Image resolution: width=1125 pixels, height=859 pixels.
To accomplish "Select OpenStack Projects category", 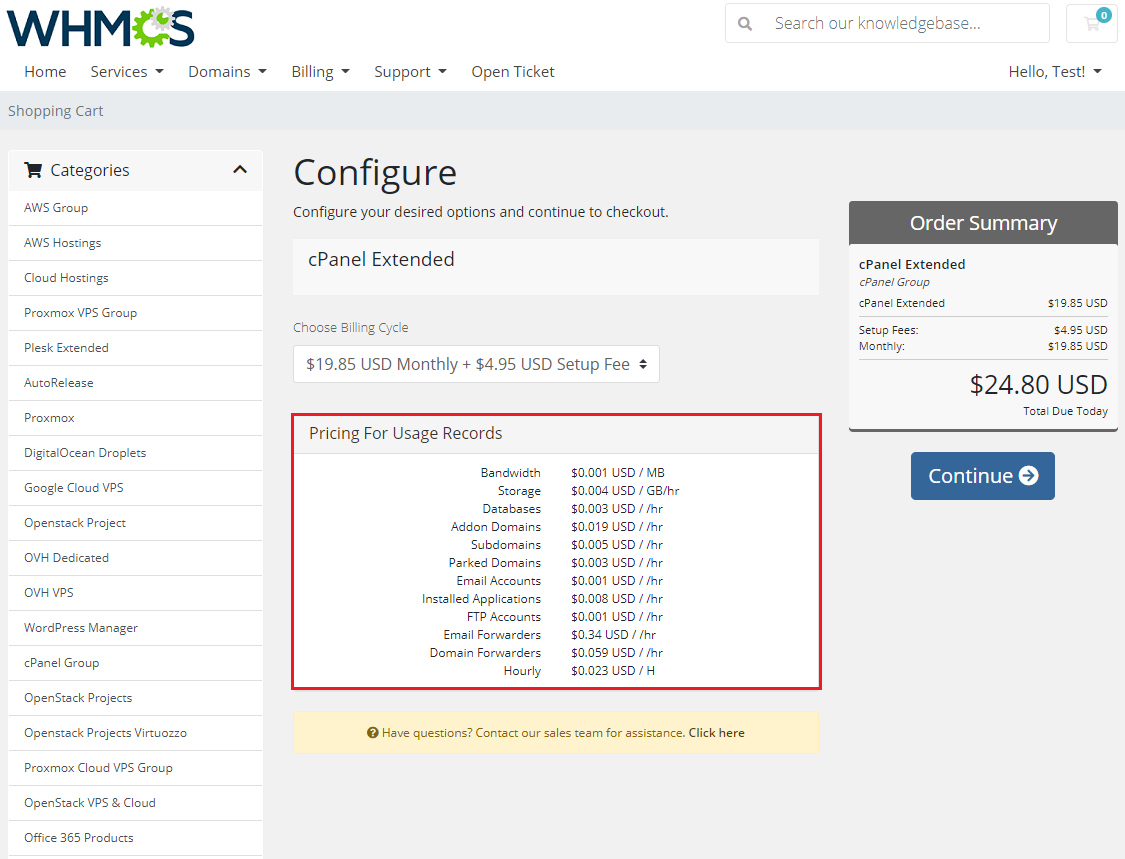I will coord(136,698).
